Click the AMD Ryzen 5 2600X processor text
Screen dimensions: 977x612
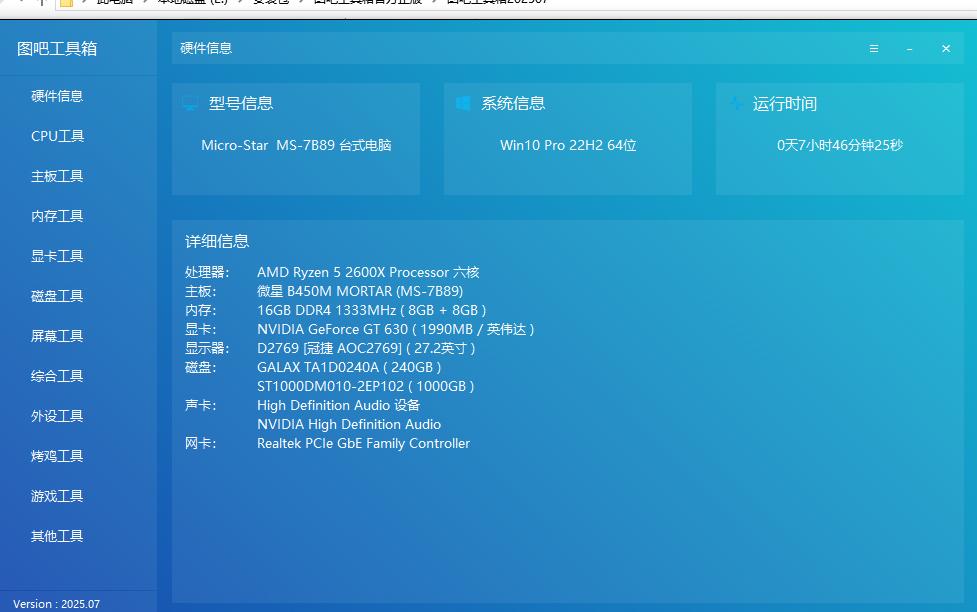(x=368, y=272)
